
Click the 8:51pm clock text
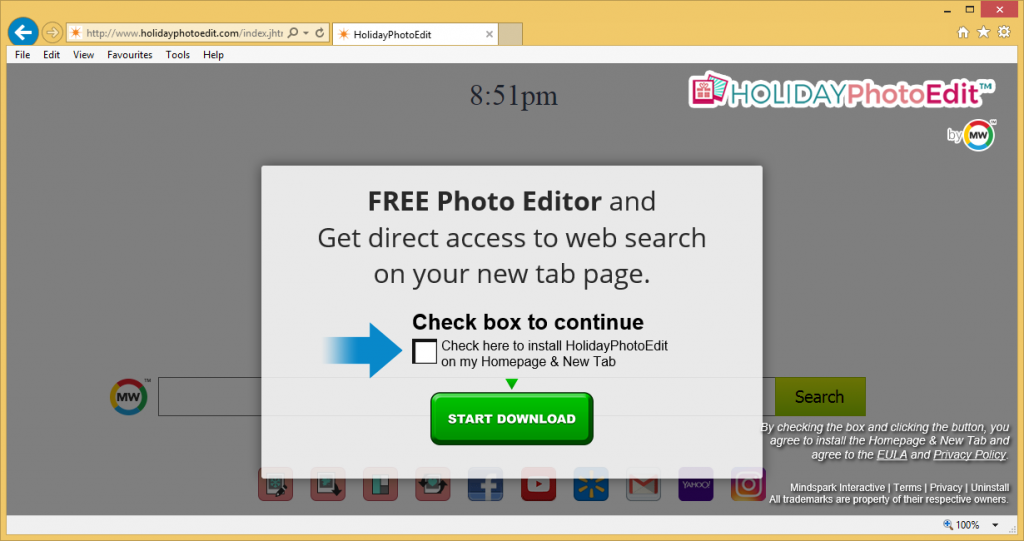[x=514, y=96]
